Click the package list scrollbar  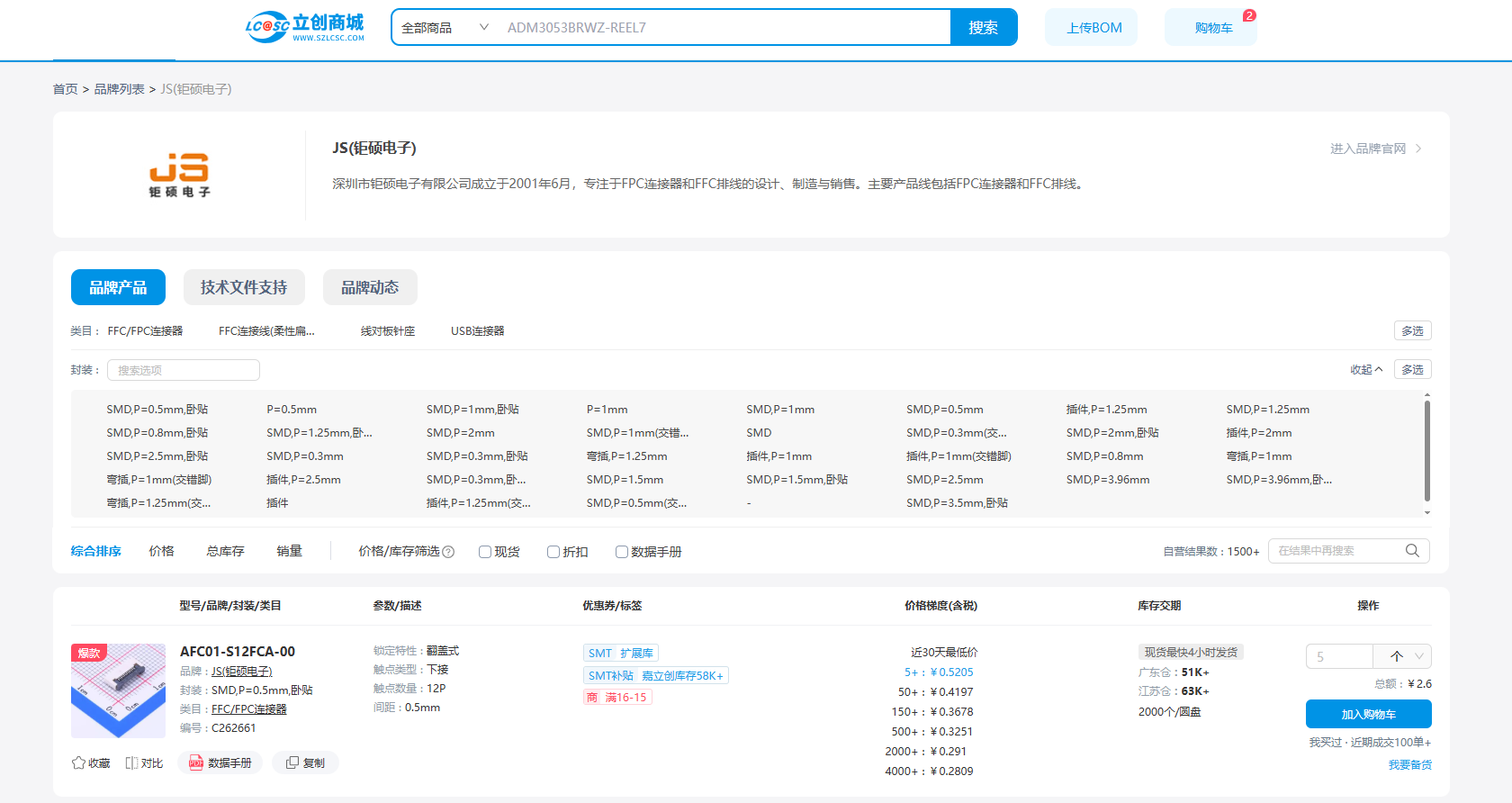point(1427,450)
